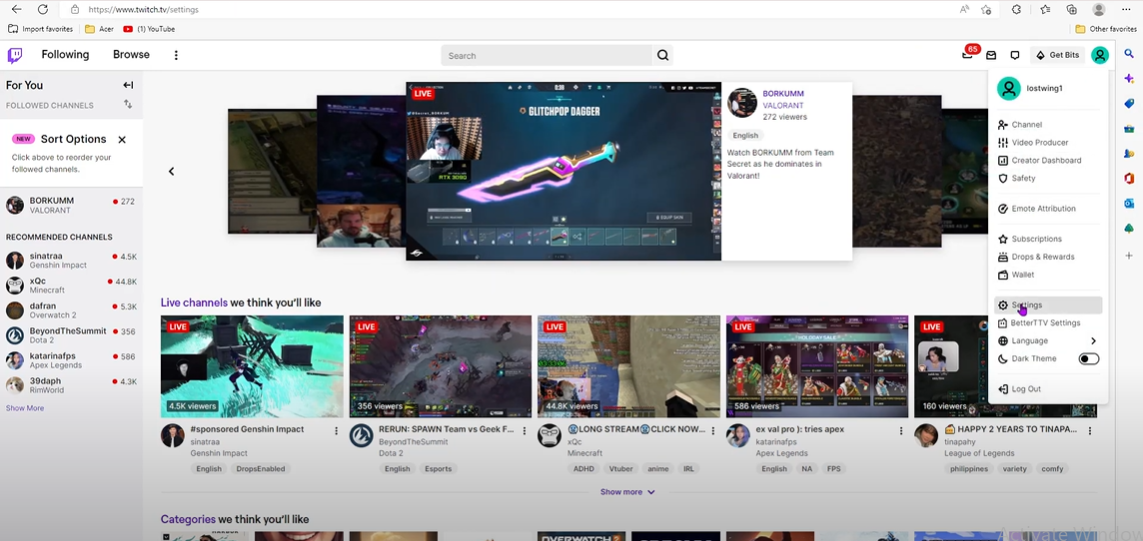Open Other favorites folder

pyautogui.click(x=1106, y=29)
